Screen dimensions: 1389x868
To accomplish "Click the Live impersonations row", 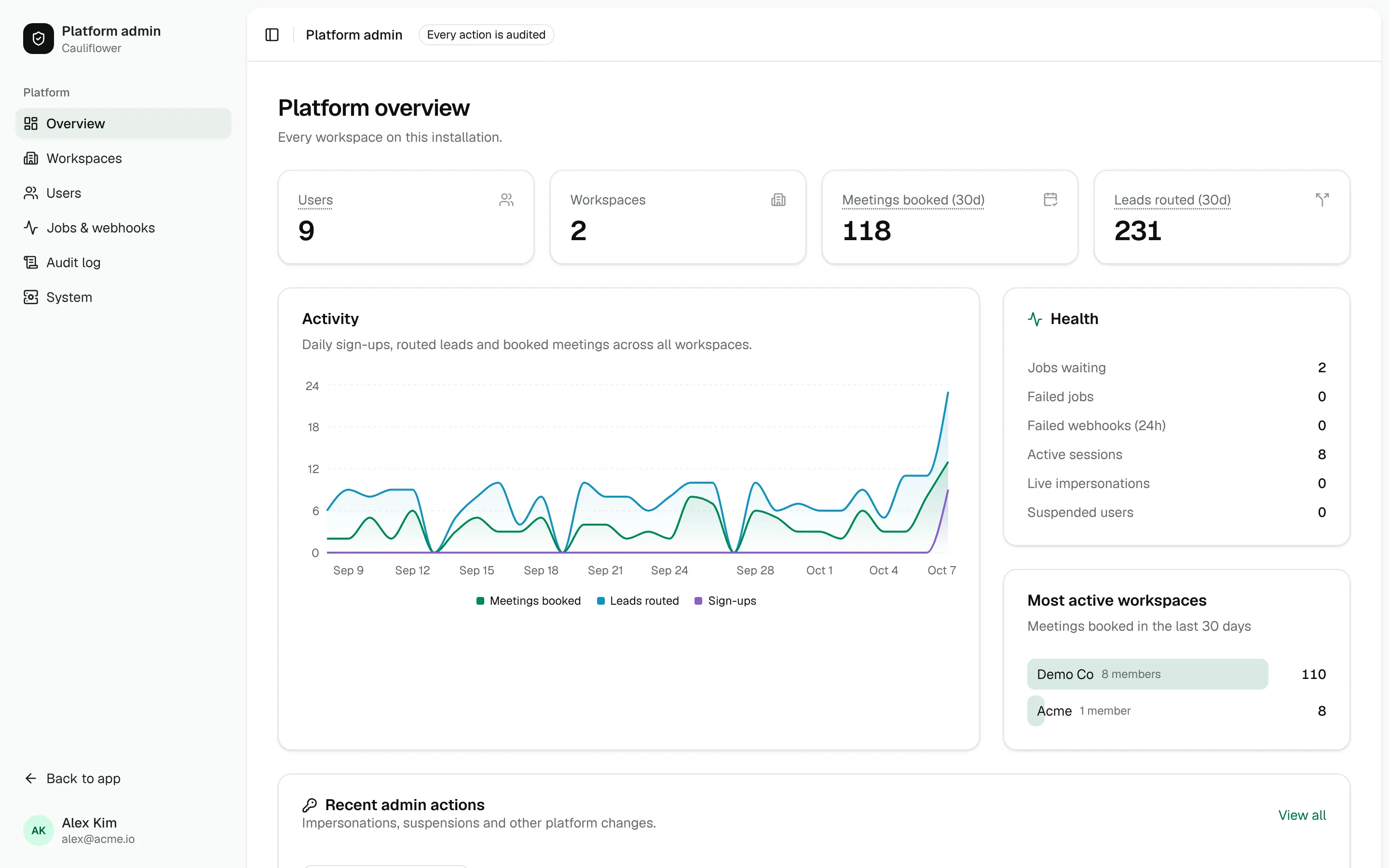I will coord(1177,483).
